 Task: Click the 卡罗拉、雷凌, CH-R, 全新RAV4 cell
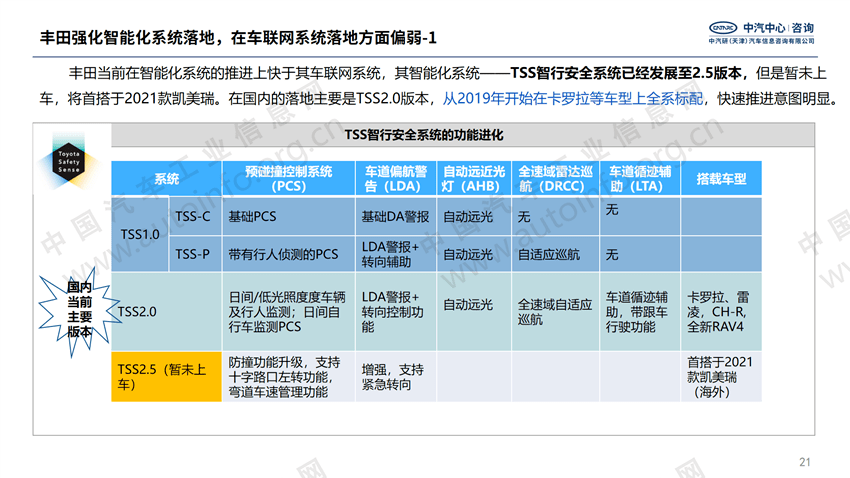[x=721, y=312]
